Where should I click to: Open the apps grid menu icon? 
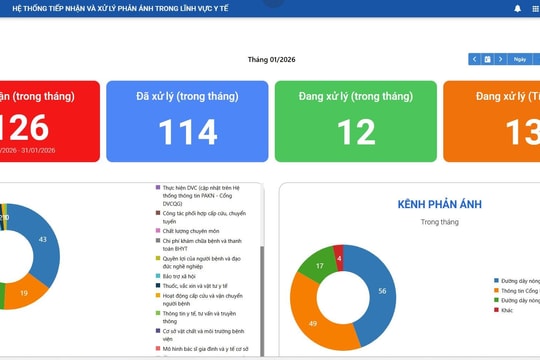click(536, 9)
